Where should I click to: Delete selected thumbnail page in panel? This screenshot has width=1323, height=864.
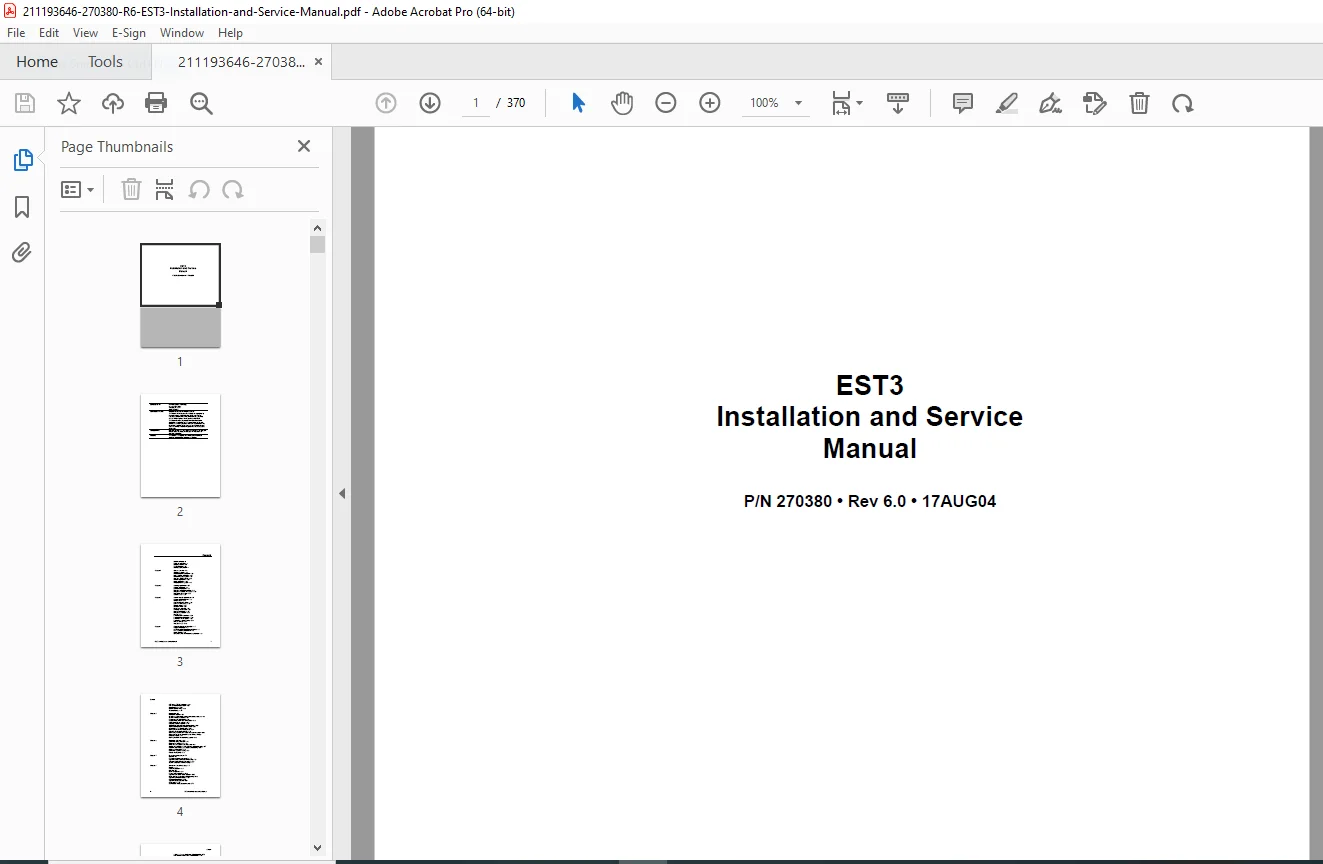(131, 189)
